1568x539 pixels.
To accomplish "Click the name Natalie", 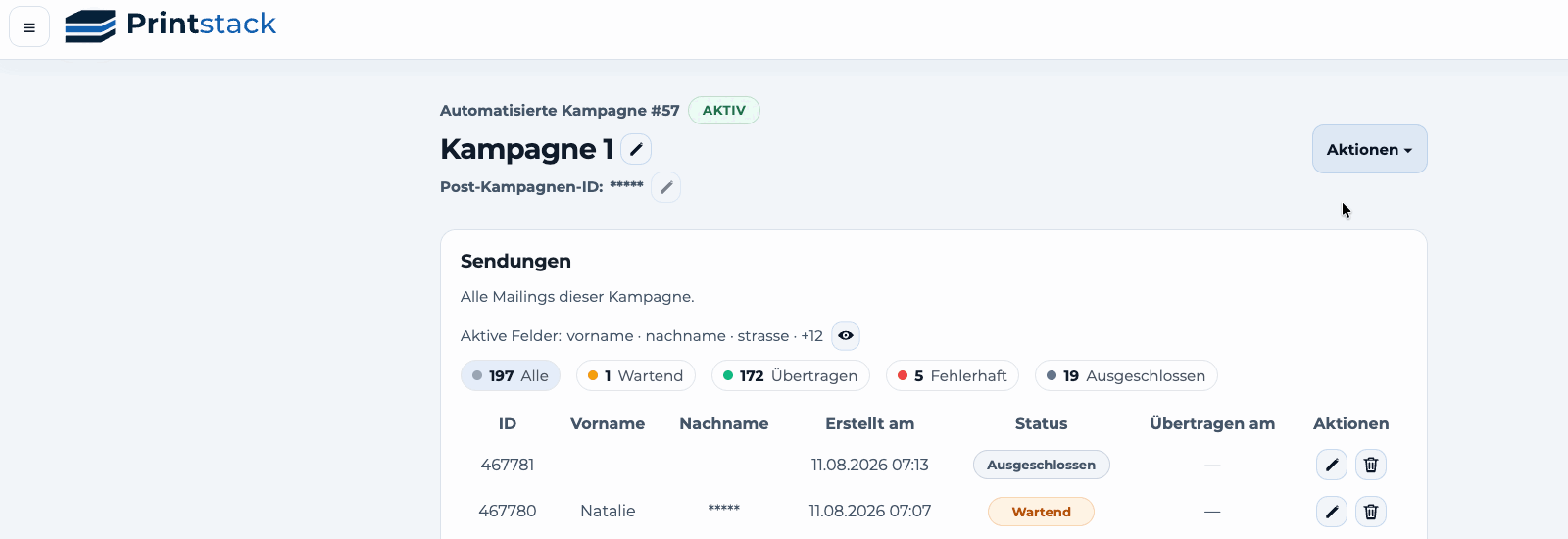I will click(x=608, y=511).
